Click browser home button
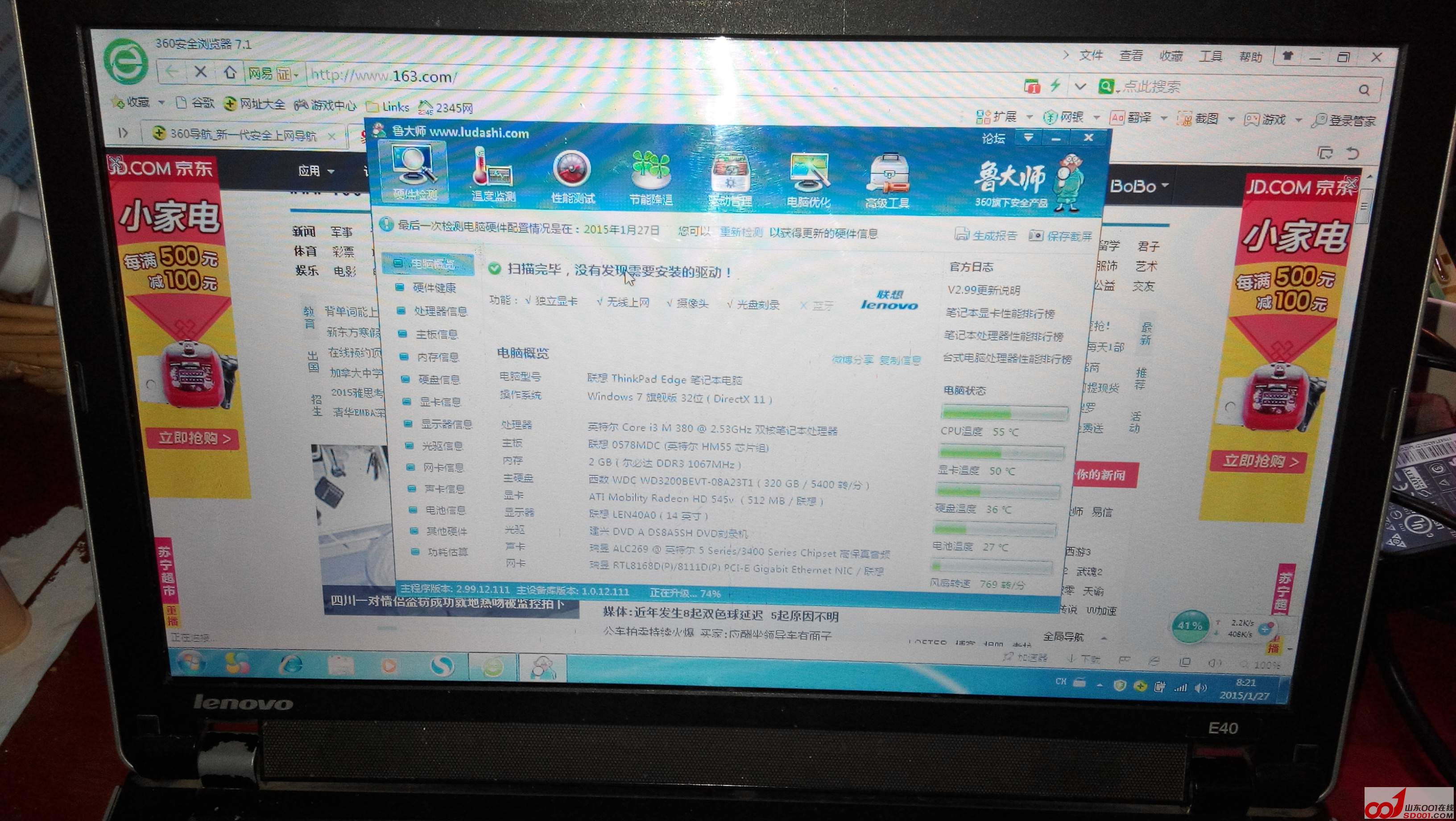The height and width of the screenshot is (821, 1456). 229,72
